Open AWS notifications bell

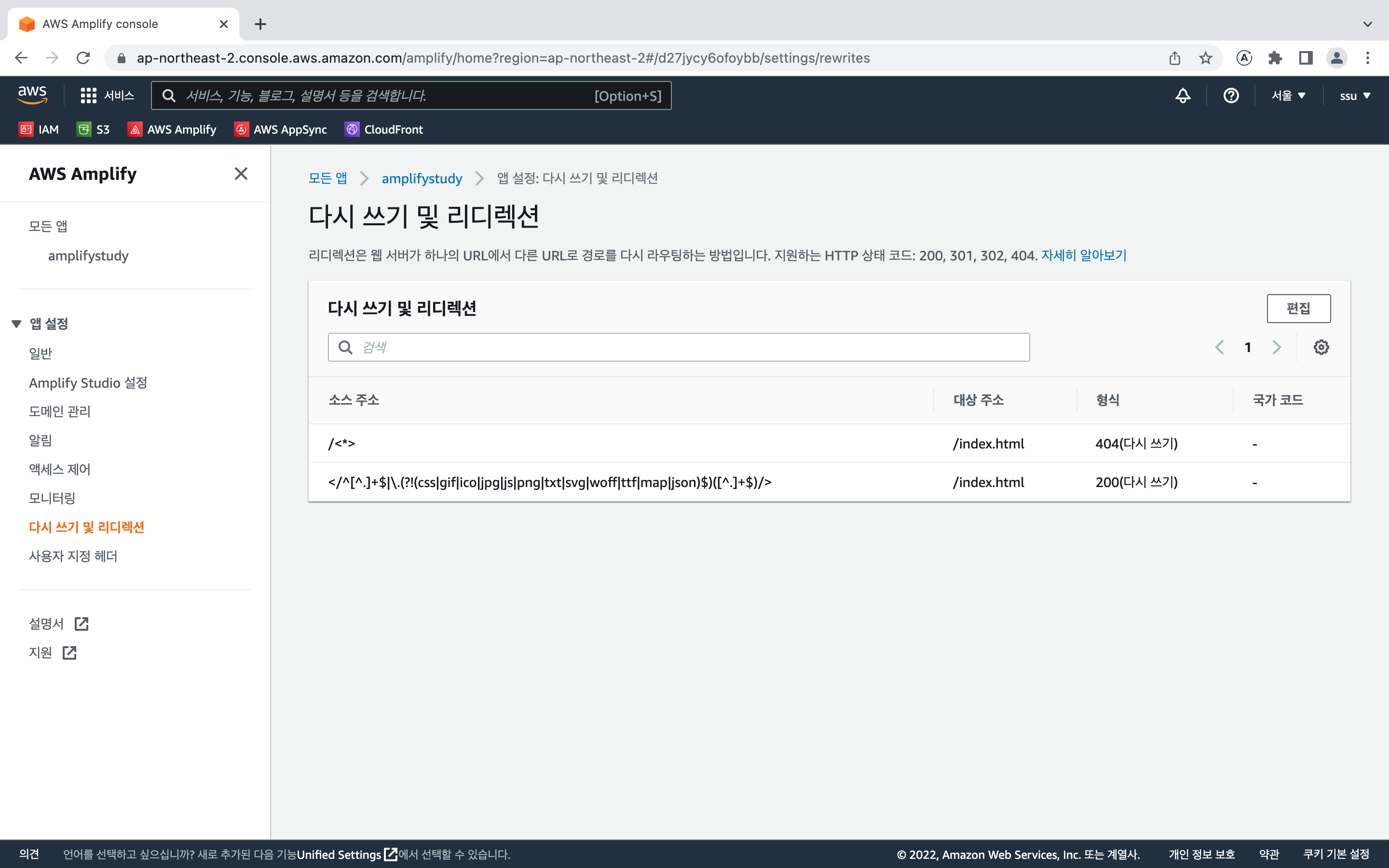[1183, 95]
